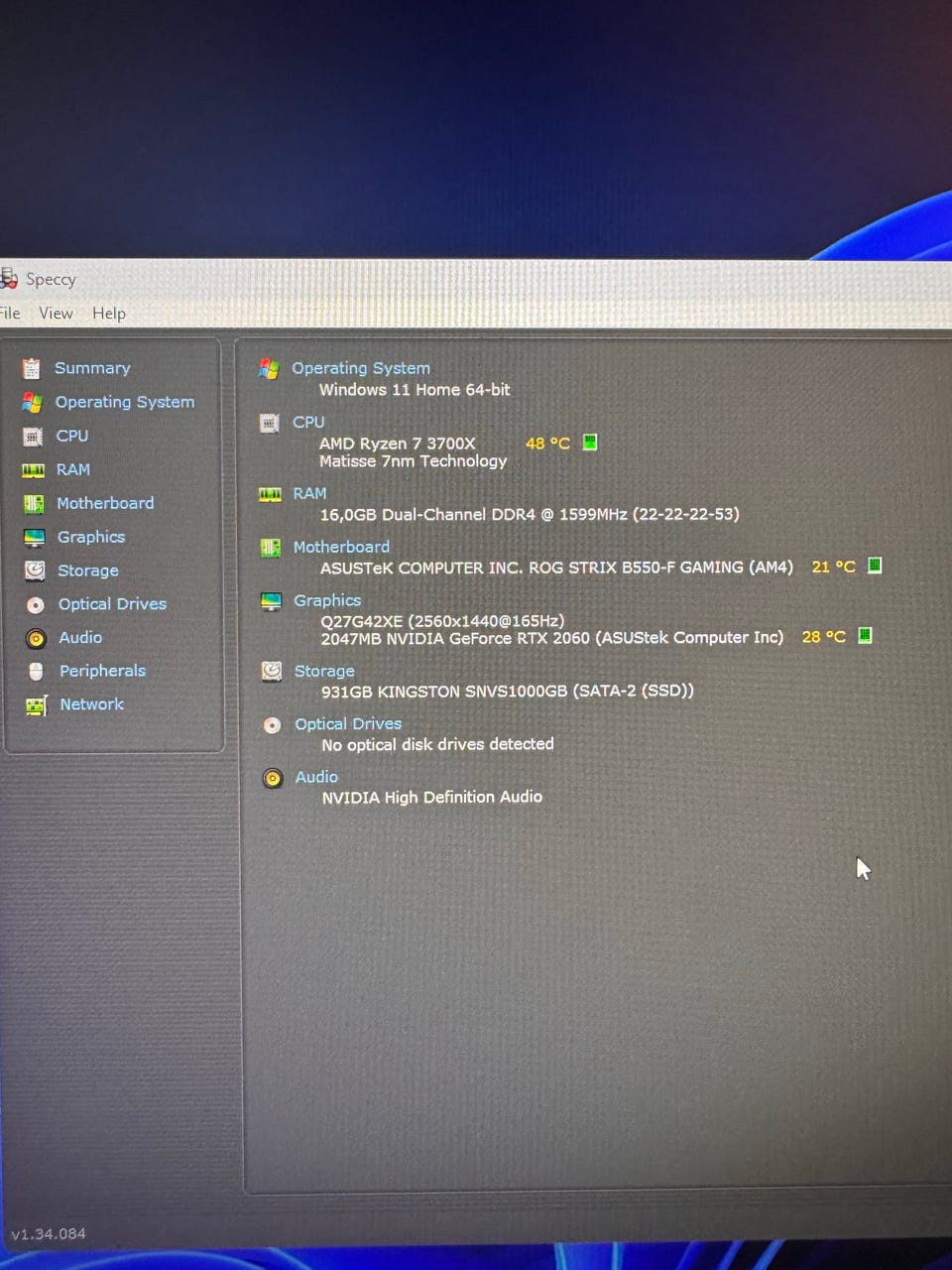This screenshot has height=1270, width=952.
Task: Click the Graphics monitor icon in sidebar
Action: pos(35,538)
